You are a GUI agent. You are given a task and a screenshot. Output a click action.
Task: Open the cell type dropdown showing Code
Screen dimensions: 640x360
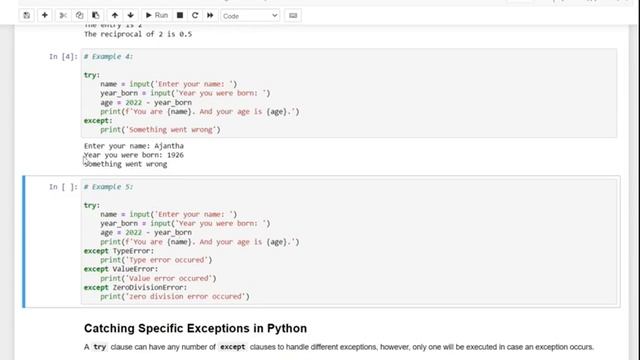tap(250, 16)
